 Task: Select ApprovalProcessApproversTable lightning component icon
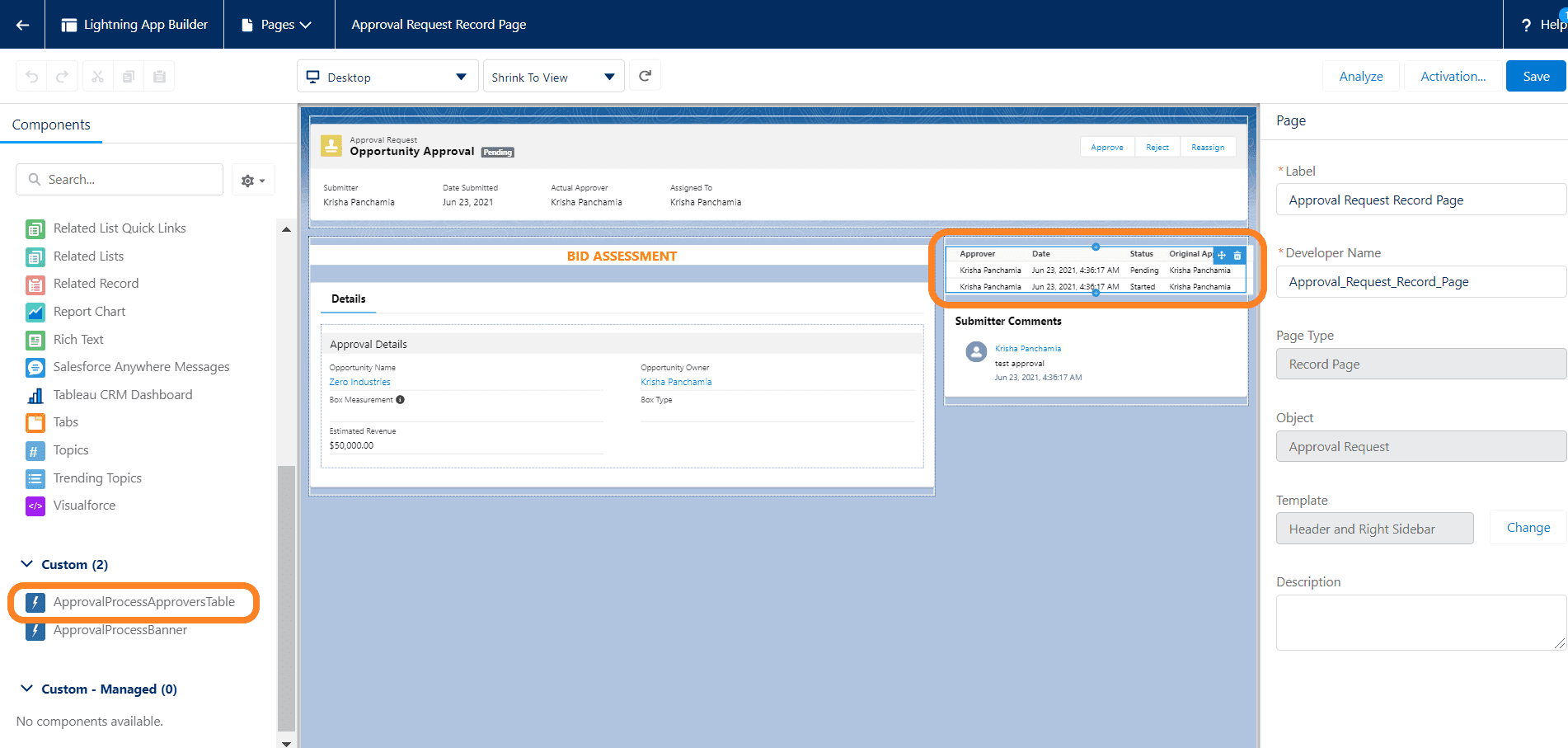pyautogui.click(x=35, y=602)
